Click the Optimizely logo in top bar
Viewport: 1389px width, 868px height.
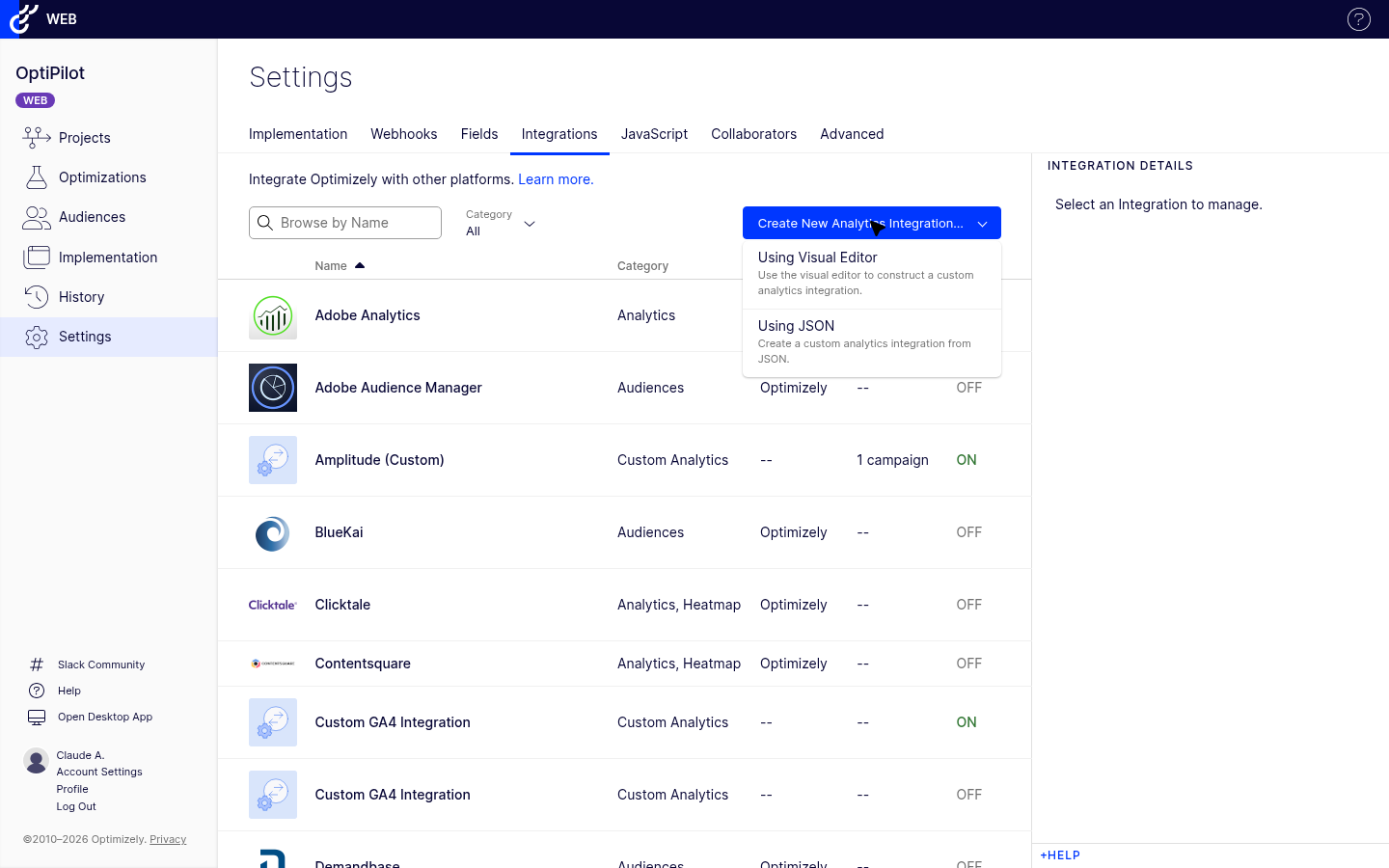click(x=23, y=18)
